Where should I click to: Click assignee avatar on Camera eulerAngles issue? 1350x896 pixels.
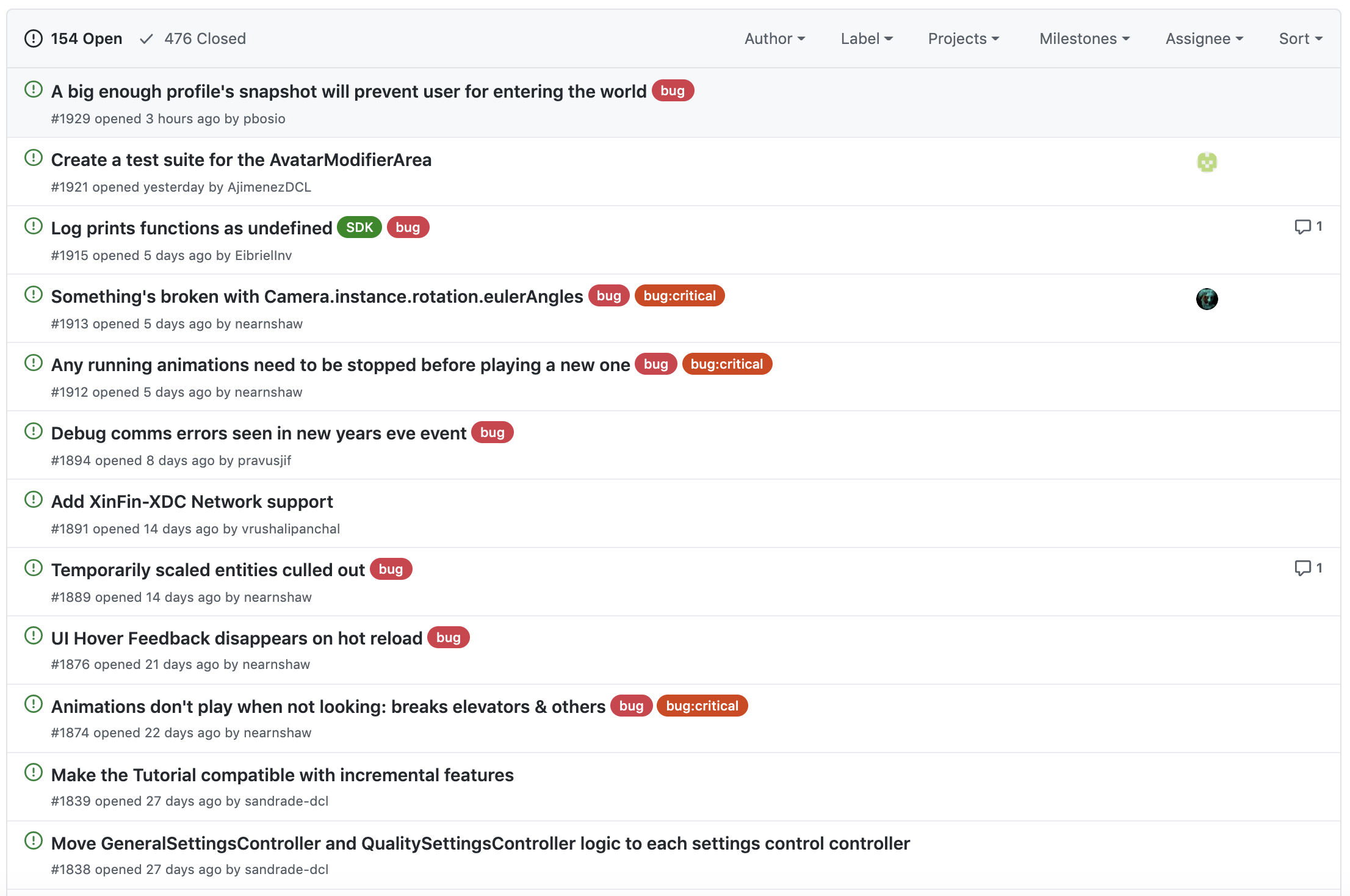click(1207, 299)
